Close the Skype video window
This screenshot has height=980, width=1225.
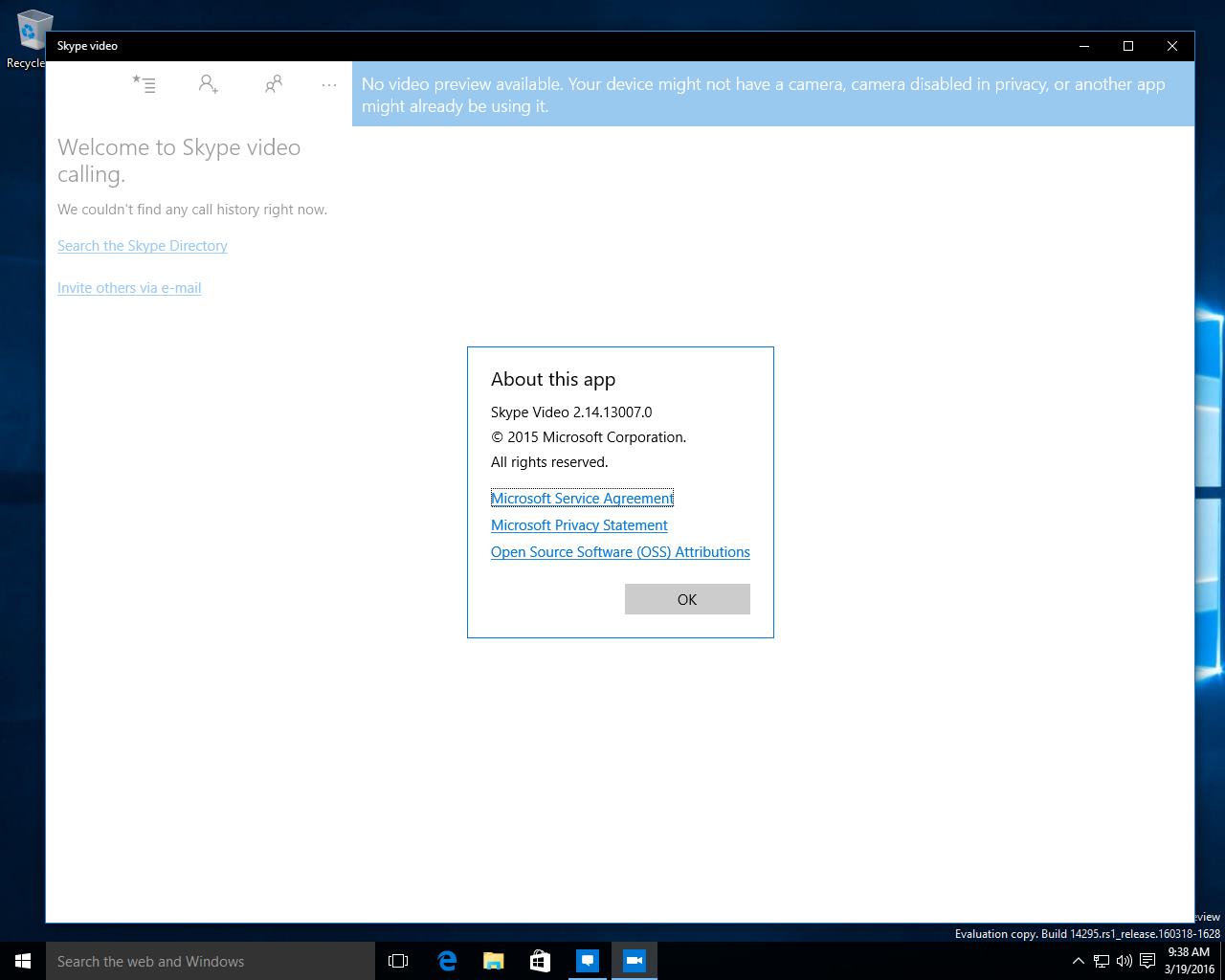coord(1172,46)
